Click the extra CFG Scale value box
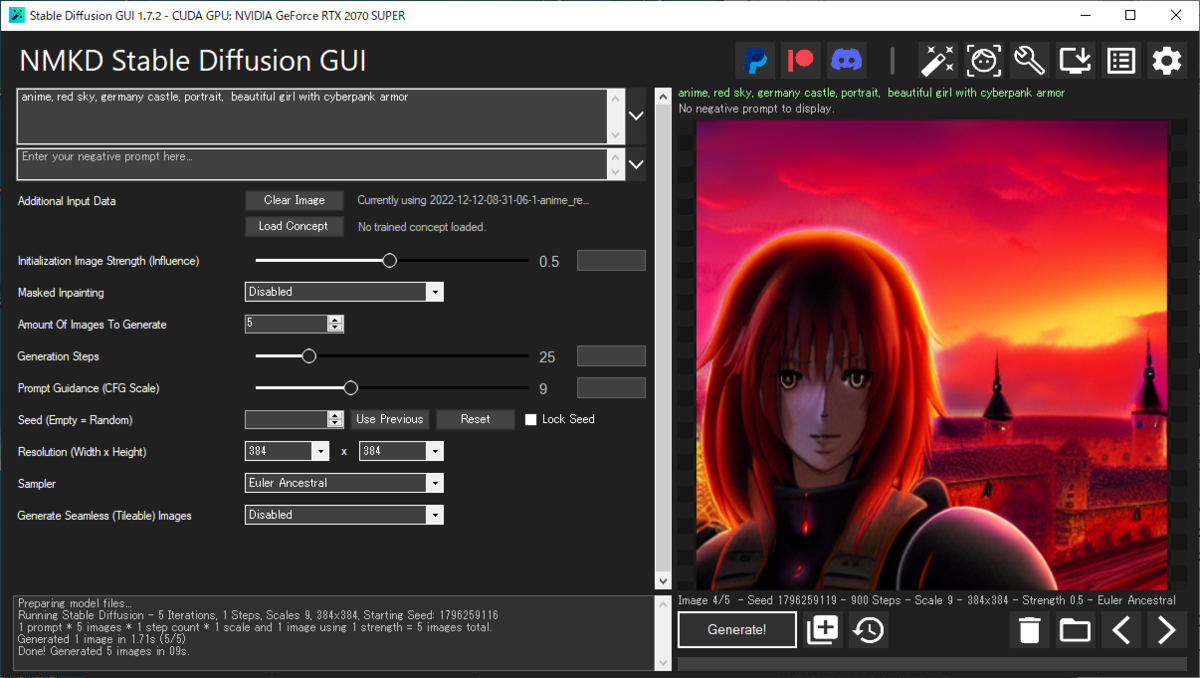Image resolution: width=1200 pixels, height=678 pixels. point(611,388)
